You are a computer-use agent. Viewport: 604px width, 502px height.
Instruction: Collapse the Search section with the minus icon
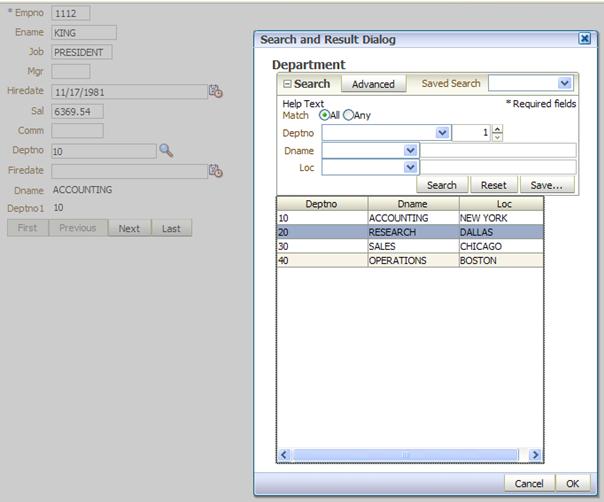click(287, 84)
